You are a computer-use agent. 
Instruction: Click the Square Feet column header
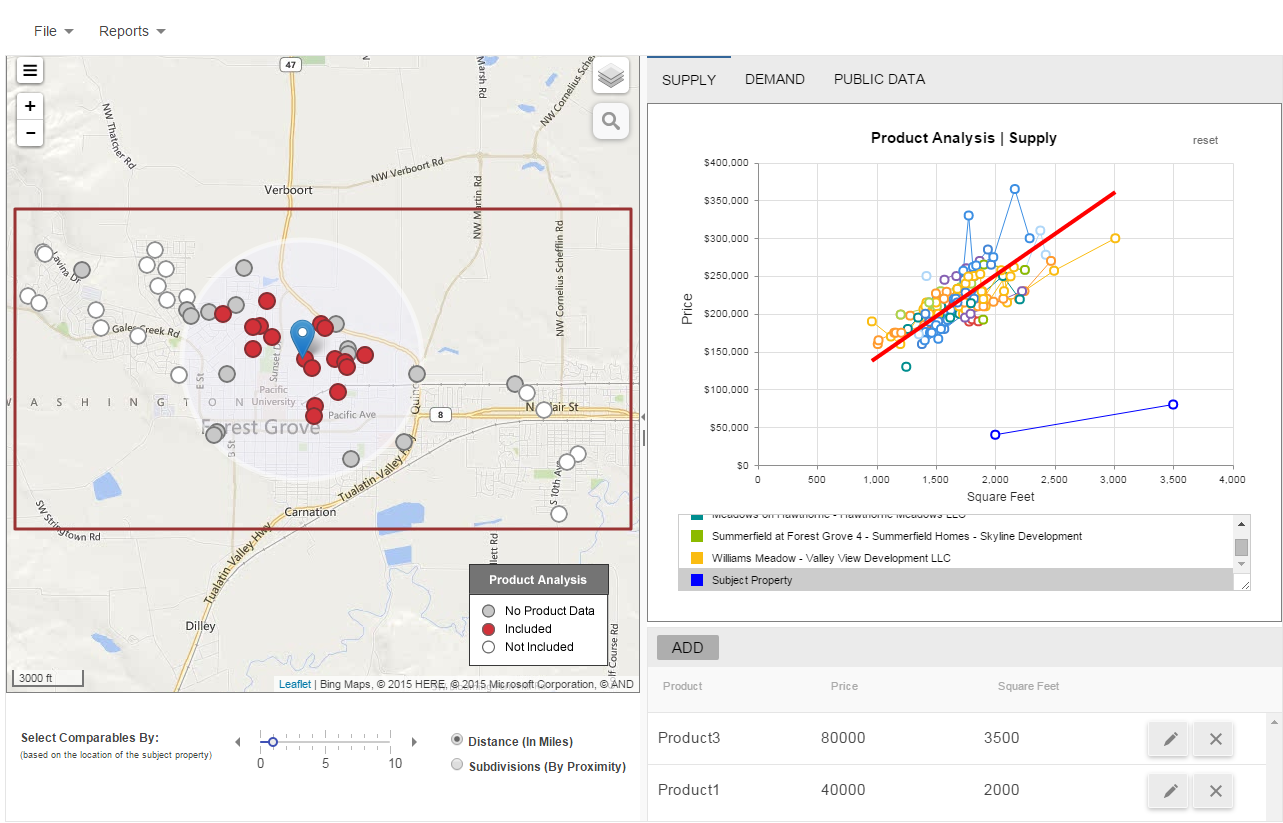pyautogui.click(x=1029, y=686)
